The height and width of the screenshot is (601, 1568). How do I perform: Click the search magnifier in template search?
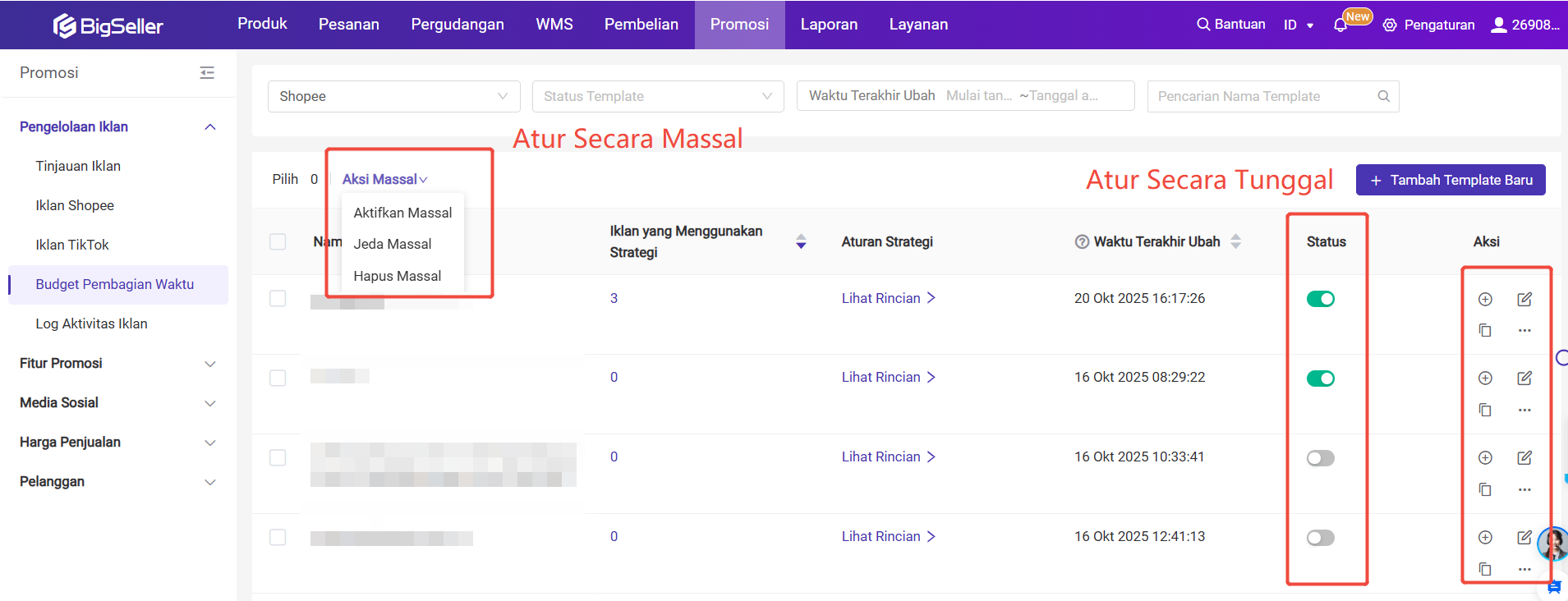pyautogui.click(x=1383, y=96)
